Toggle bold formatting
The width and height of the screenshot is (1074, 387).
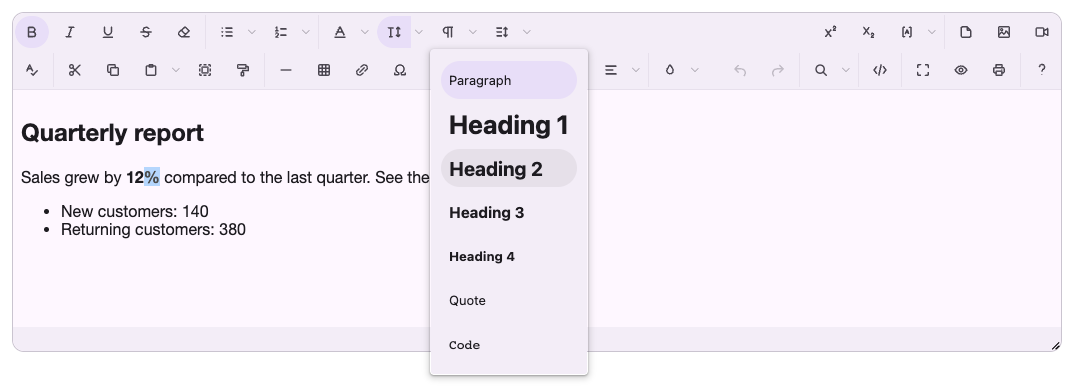click(x=32, y=32)
